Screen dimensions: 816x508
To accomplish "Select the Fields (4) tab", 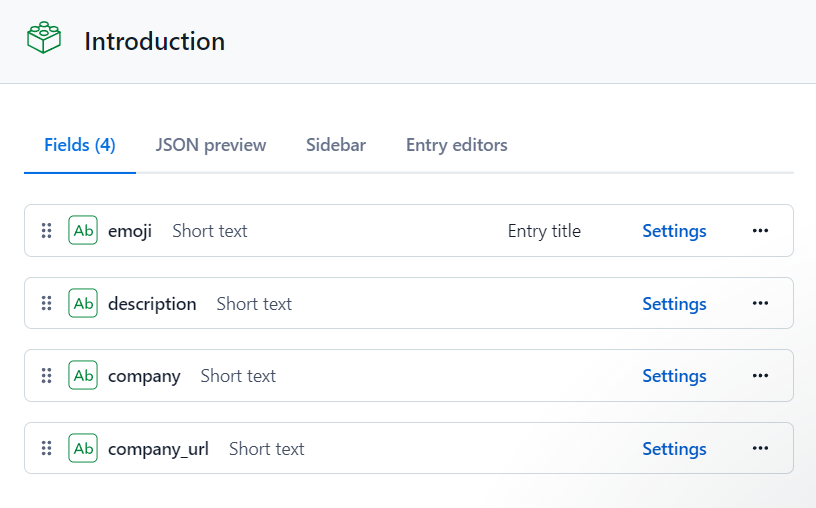I will (x=80, y=145).
